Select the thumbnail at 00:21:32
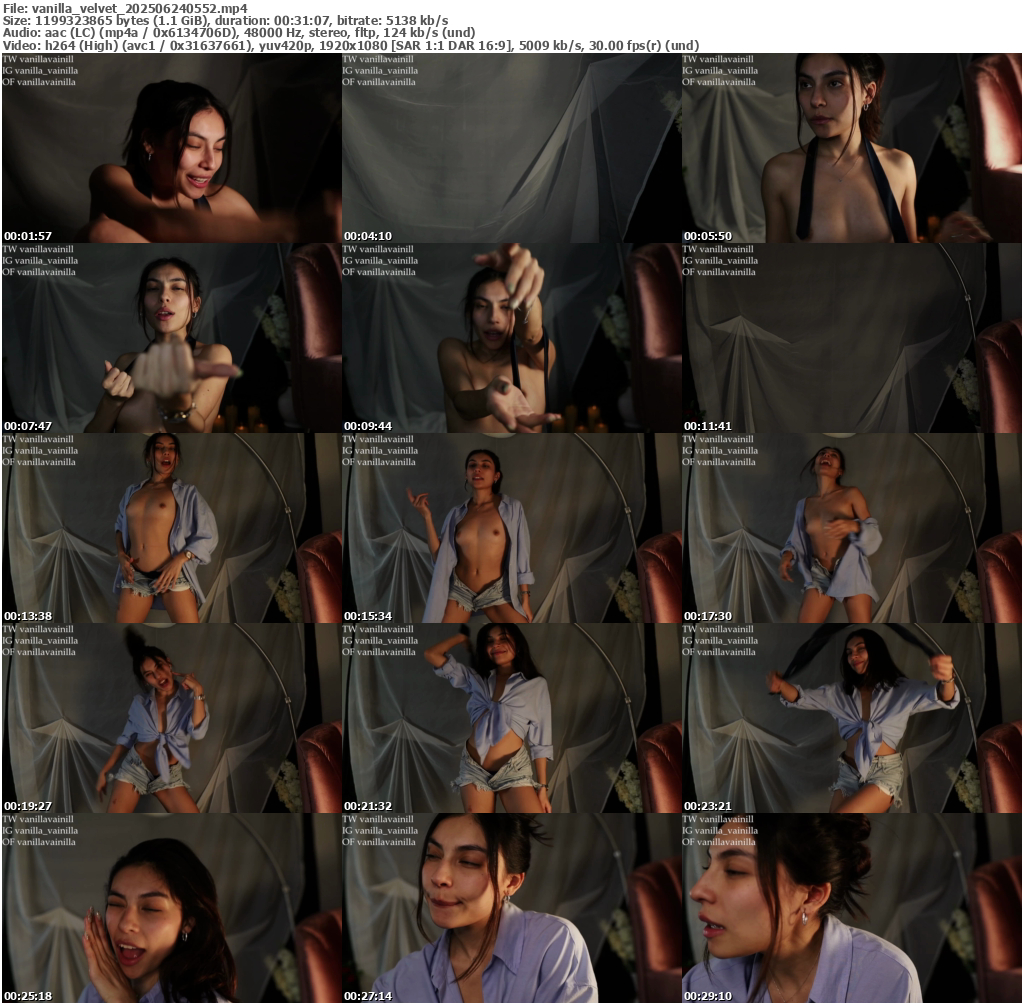Viewport: 1024px width, 1003px height. [511, 718]
